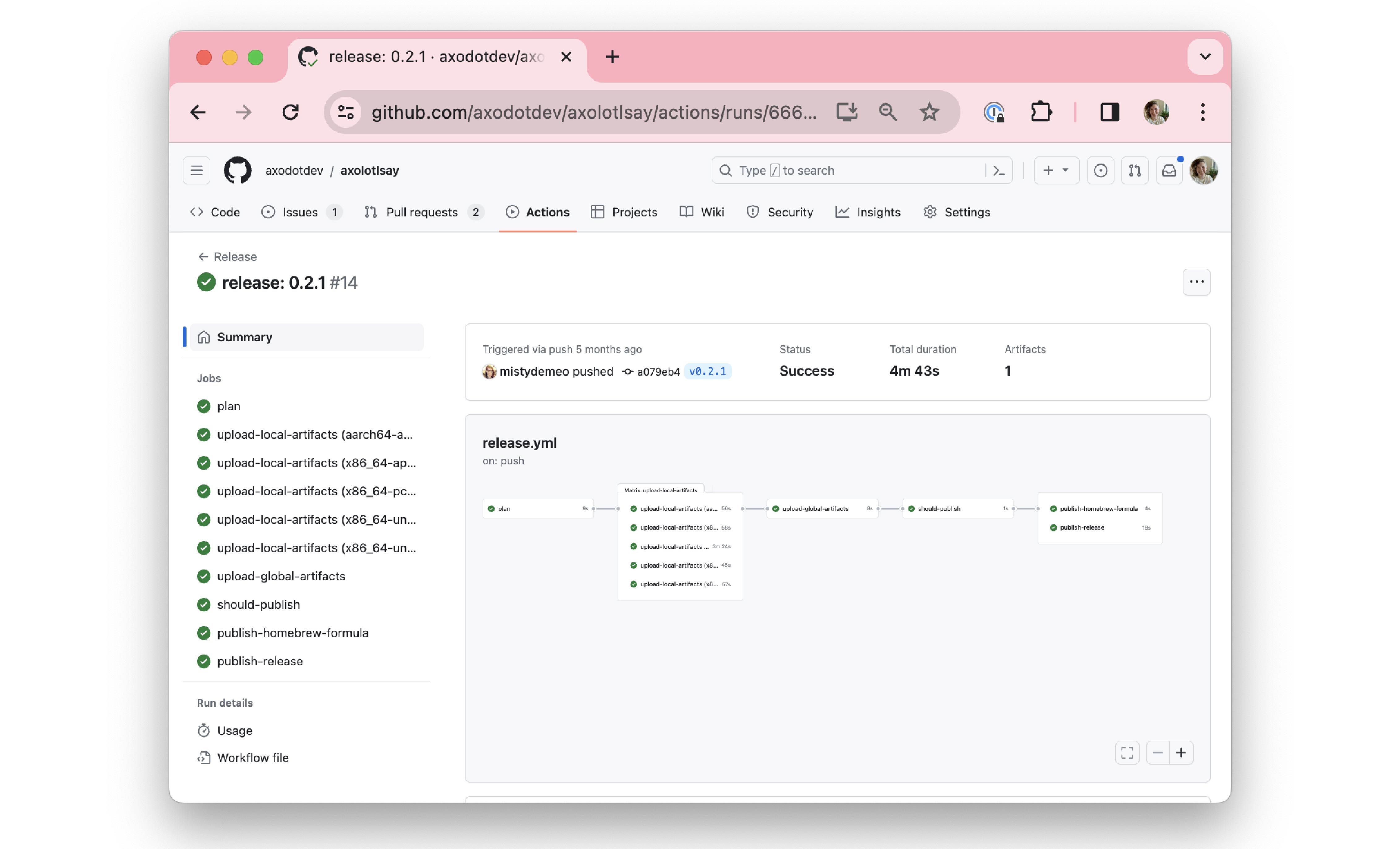Bookmark this page with star icon

(x=929, y=112)
